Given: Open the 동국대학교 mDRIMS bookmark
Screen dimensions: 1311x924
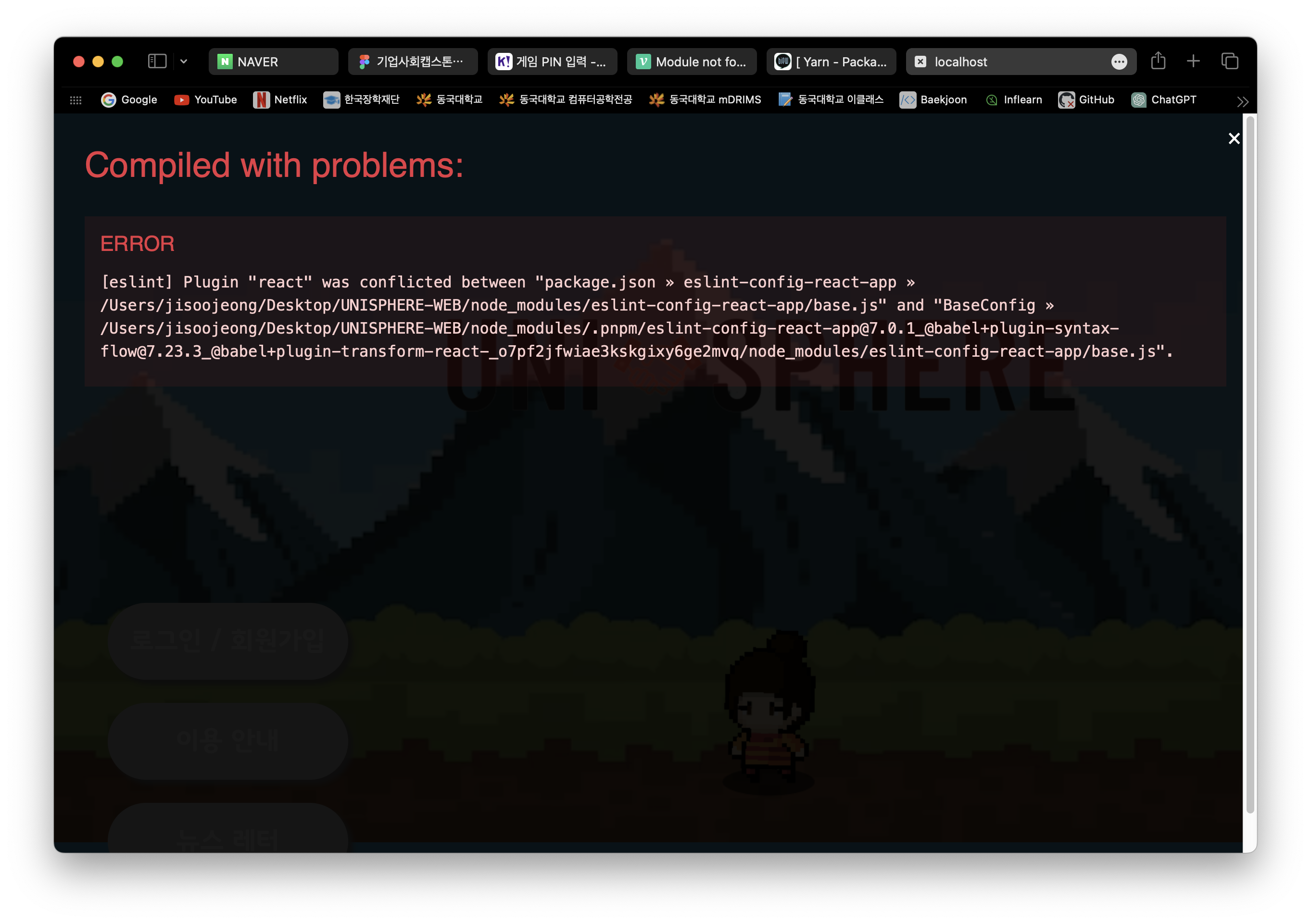Looking at the screenshot, I should tap(705, 100).
